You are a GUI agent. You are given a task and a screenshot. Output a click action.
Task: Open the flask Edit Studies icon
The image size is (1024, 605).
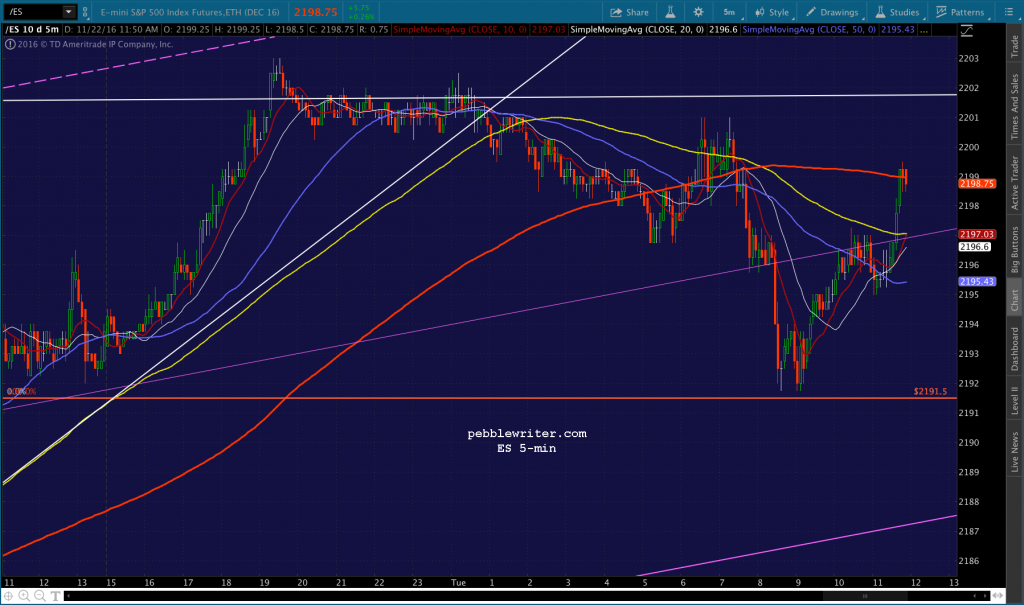pyautogui.click(x=670, y=12)
